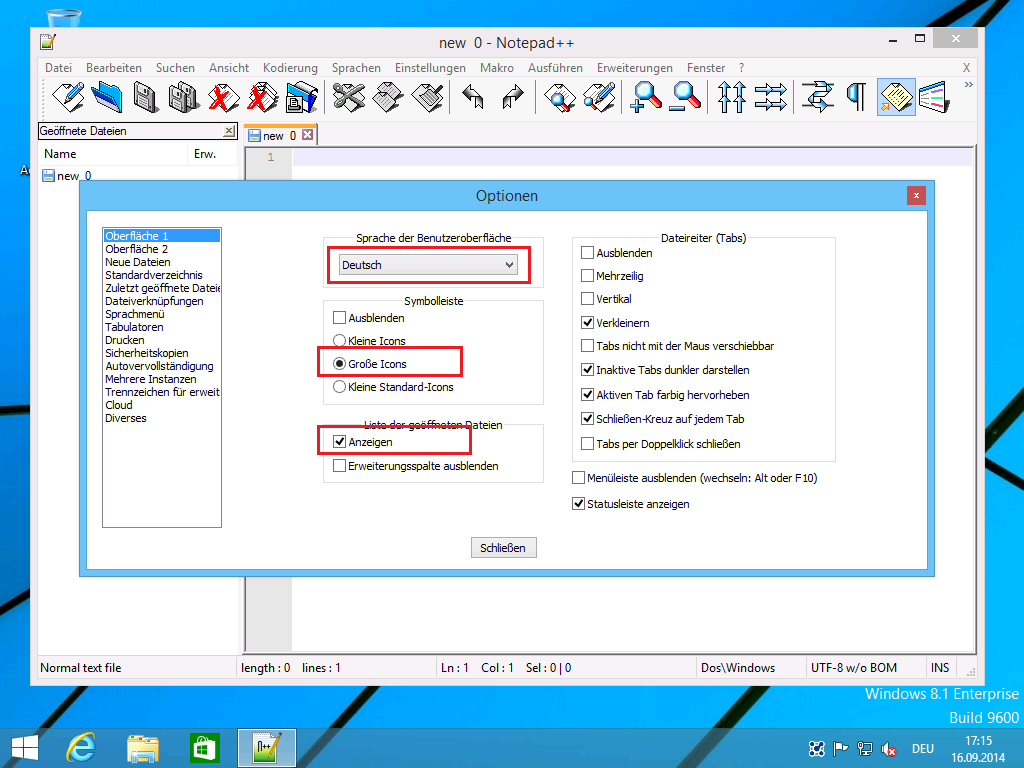Toggle synchronized vertical scrolling icon
This screenshot has height=768, width=1024.
coord(731,97)
